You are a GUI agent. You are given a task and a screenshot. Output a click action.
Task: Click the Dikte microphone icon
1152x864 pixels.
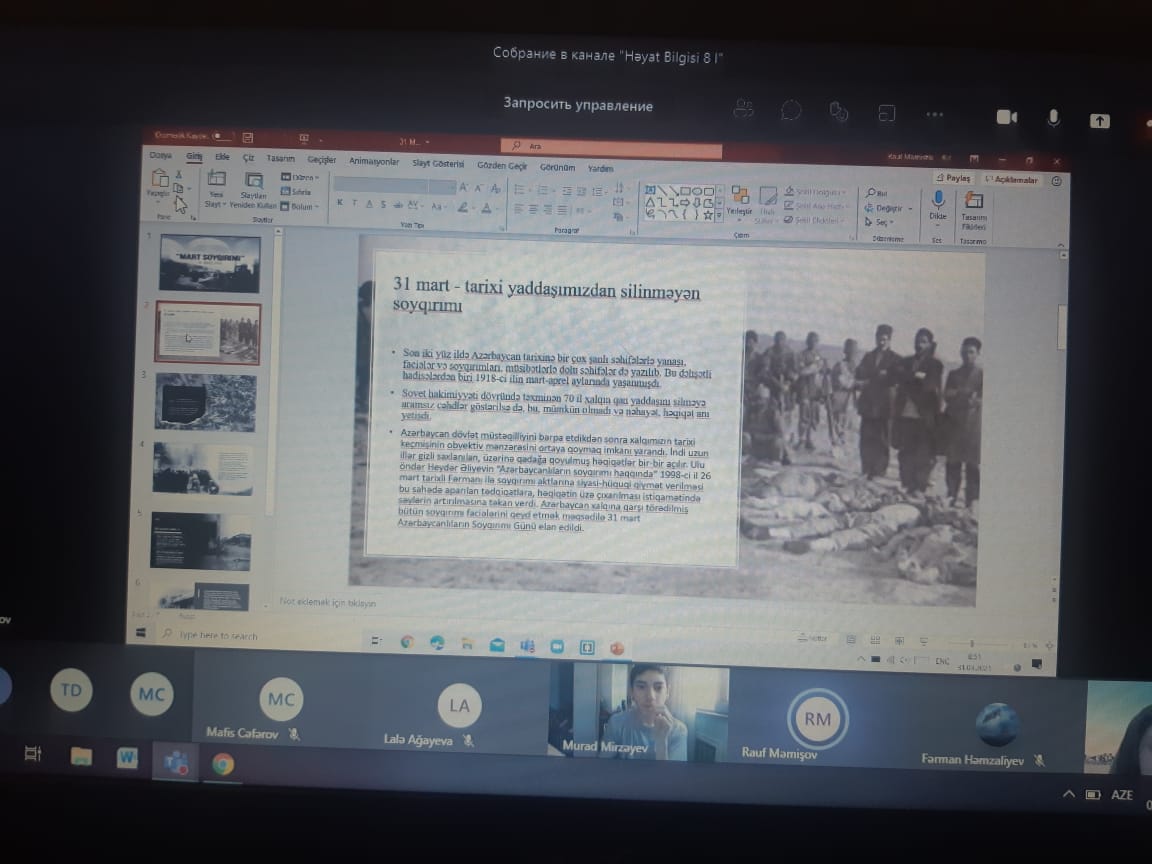coord(938,200)
